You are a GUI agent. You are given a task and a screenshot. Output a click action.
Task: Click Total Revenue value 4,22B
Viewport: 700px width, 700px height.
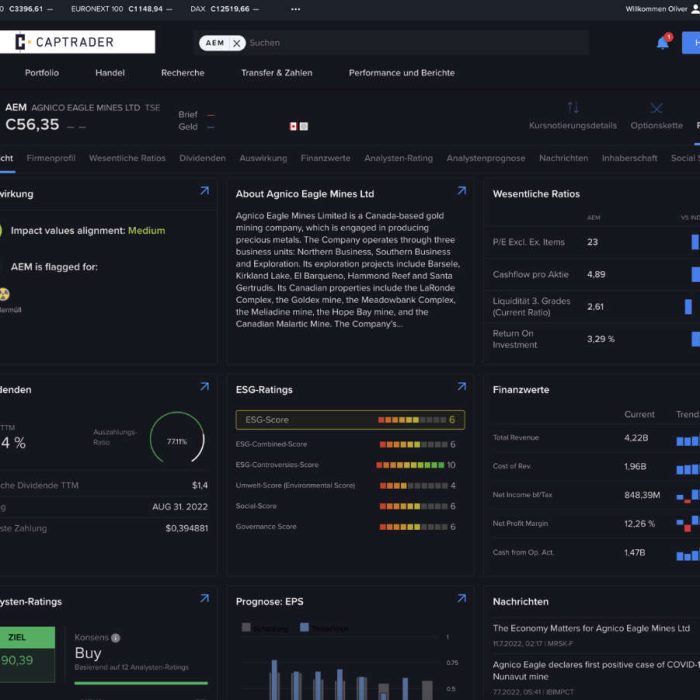pyautogui.click(x=636, y=438)
